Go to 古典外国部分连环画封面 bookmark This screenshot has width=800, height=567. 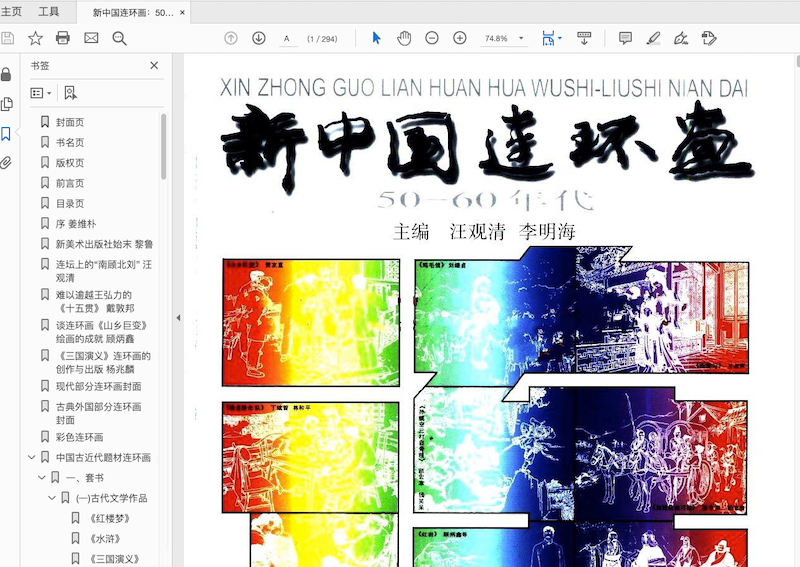(98, 413)
